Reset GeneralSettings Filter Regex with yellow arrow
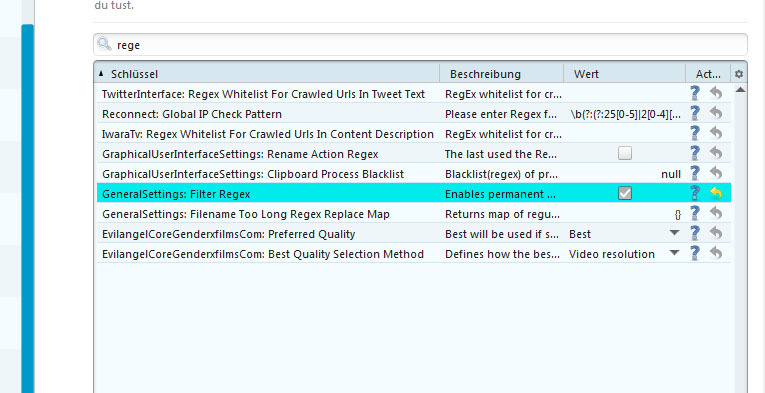The width and height of the screenshot is (765, 393). (716, 194)
